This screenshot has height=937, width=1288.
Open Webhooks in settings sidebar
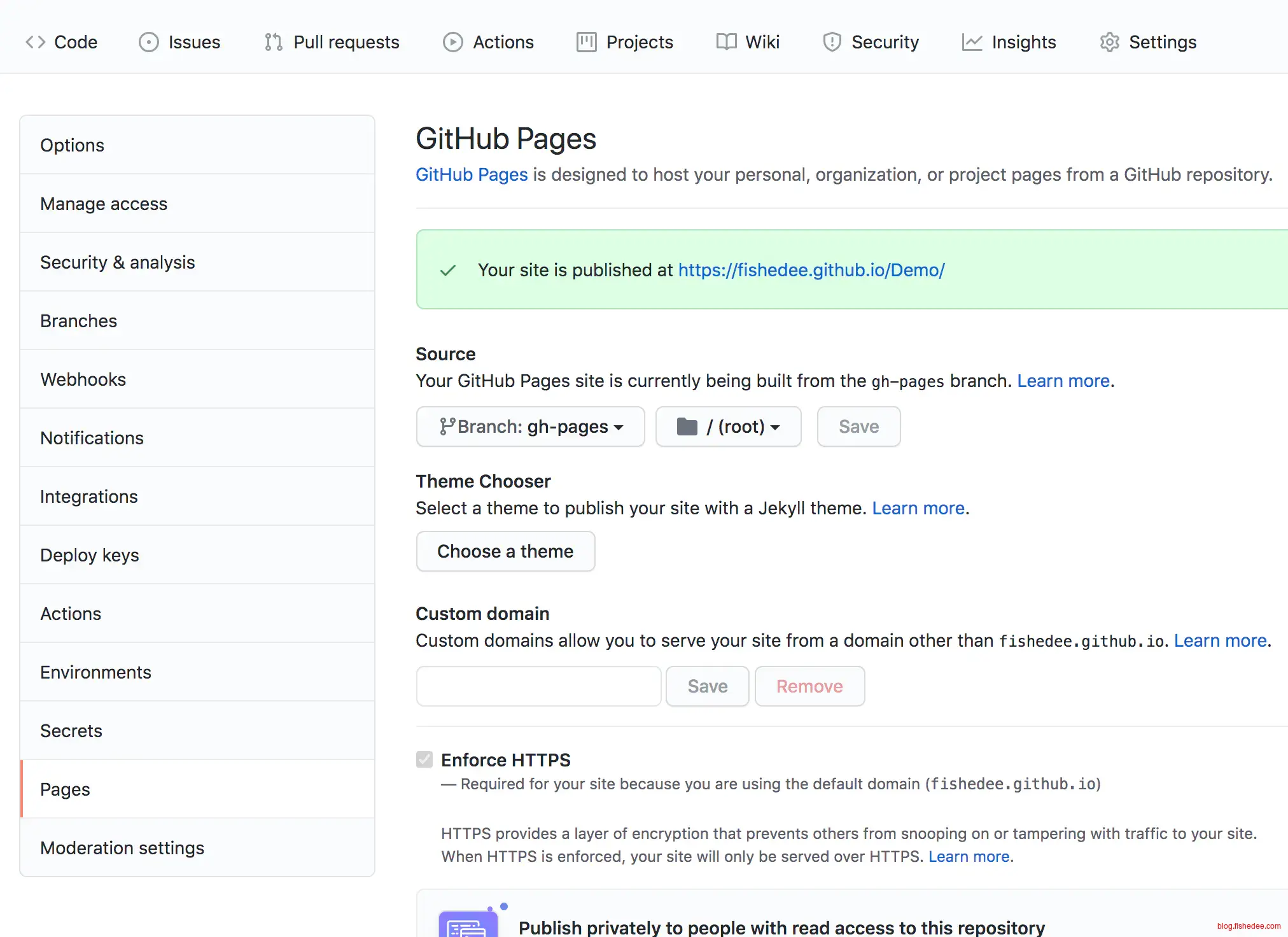(83, 379)
